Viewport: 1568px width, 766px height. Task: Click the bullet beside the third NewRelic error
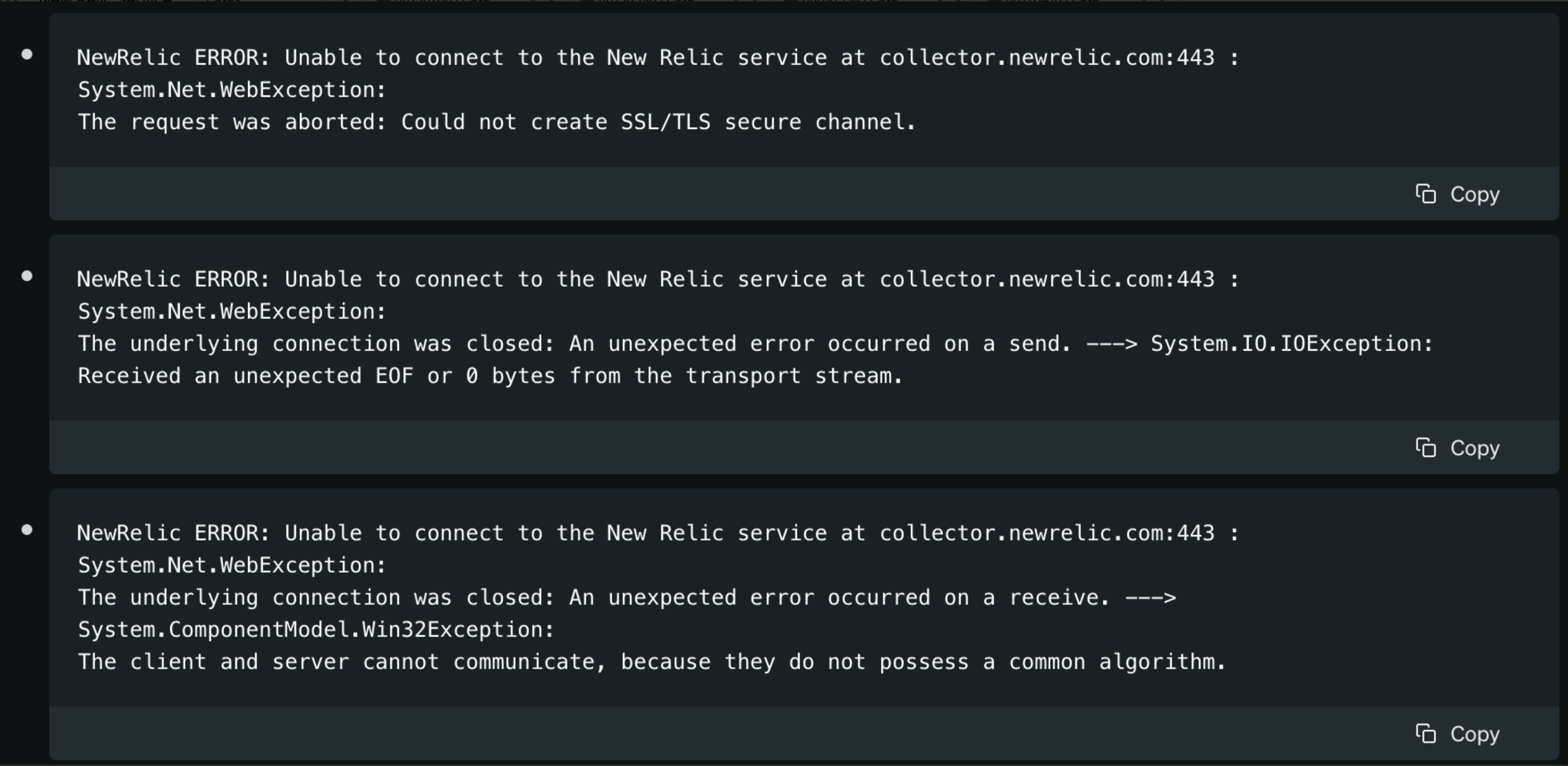28,529
